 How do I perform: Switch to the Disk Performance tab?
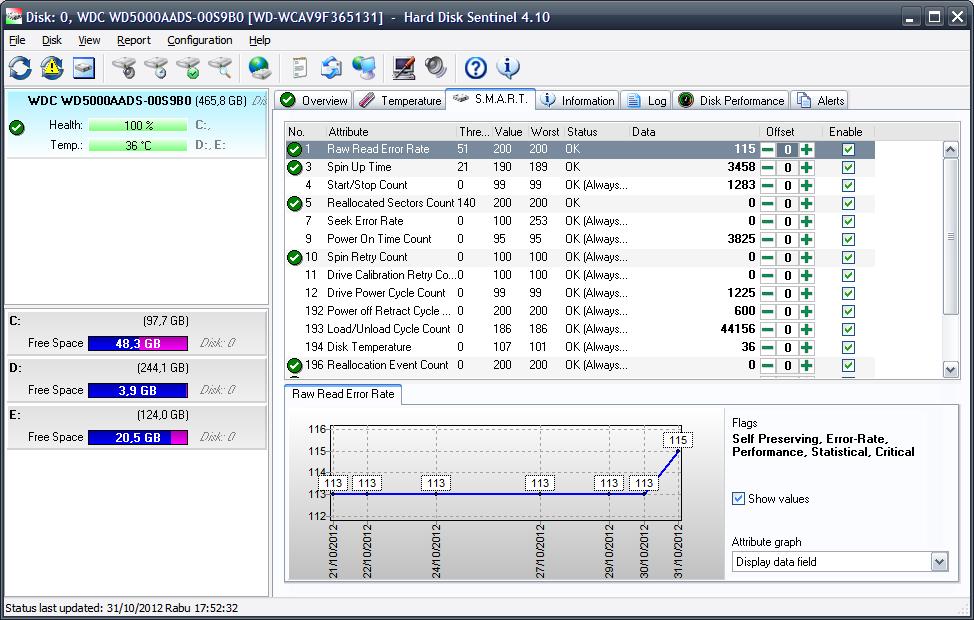tap(731, 100)
